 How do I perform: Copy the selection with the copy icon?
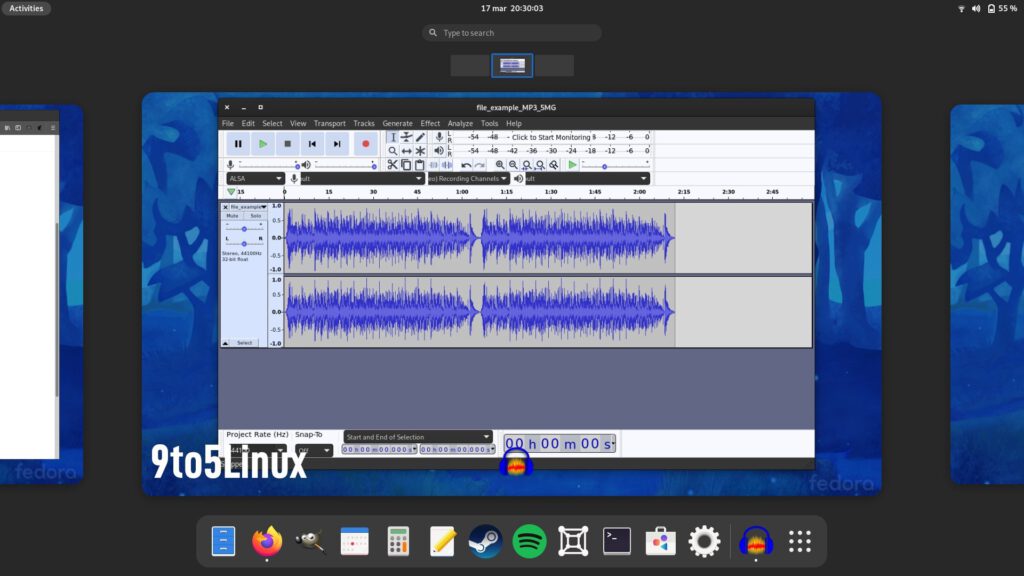(x=406, y=165)
